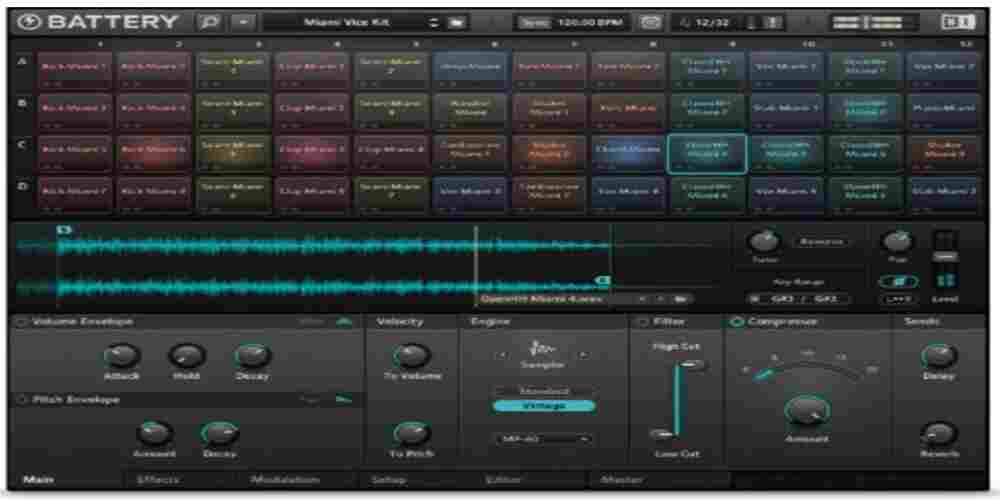Click the Pan knob

point(895,242)
